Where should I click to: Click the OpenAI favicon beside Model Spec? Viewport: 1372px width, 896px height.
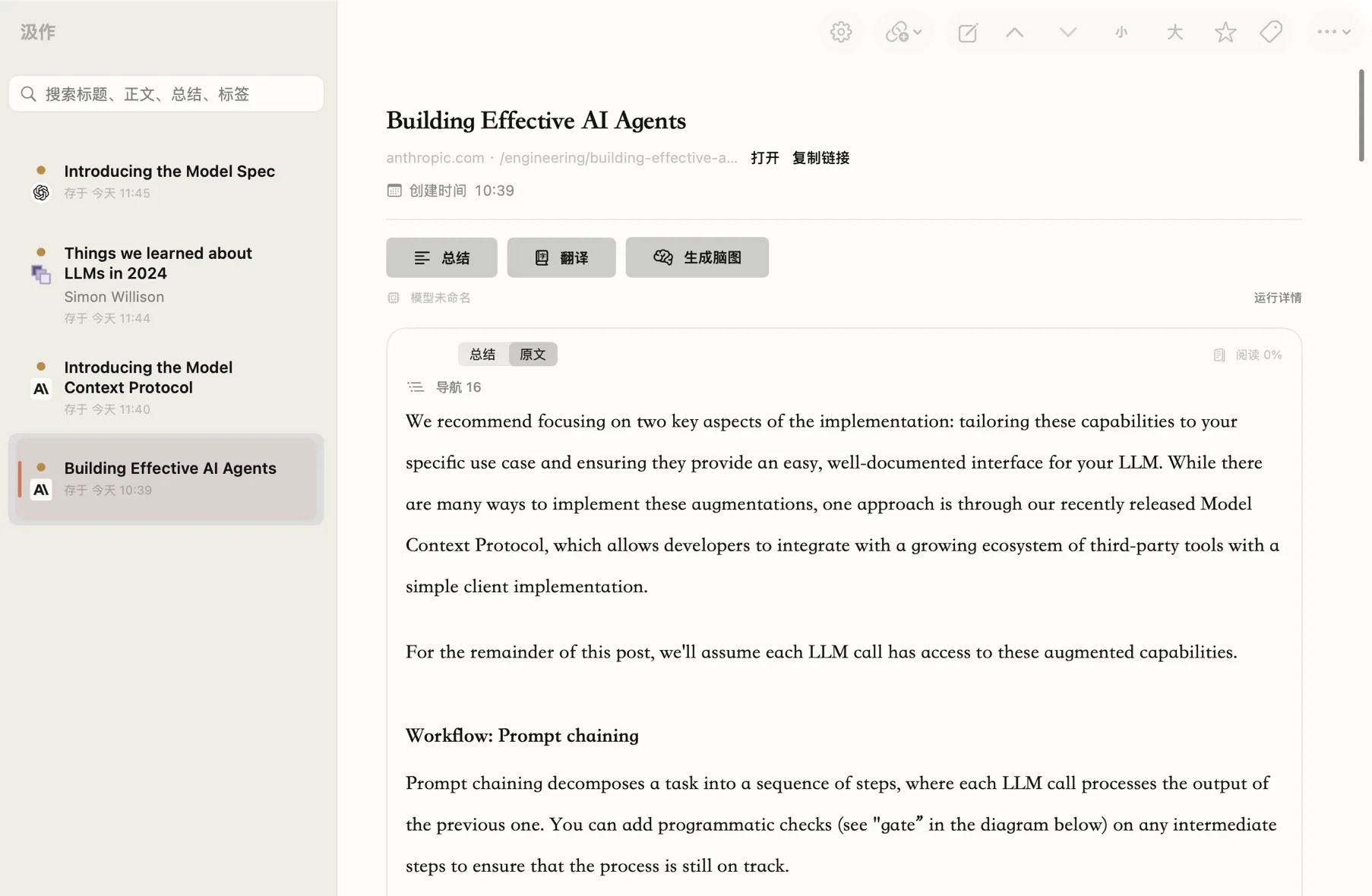coord(41,193)
